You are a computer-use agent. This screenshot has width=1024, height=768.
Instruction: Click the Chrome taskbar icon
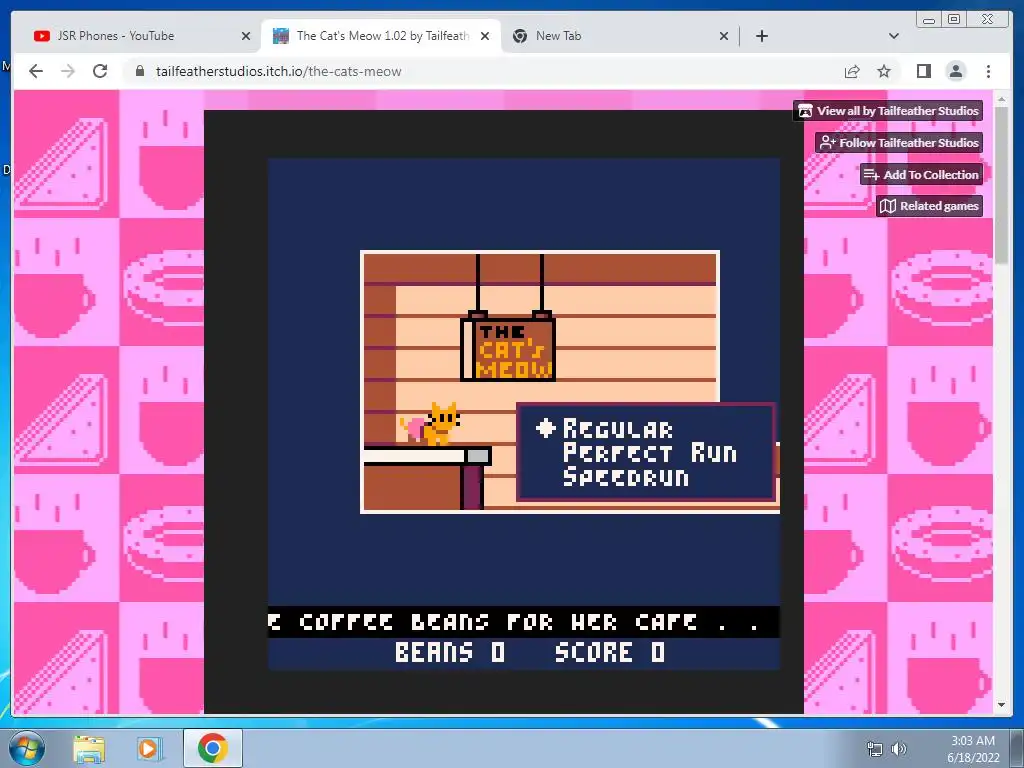click(x=212, y=748)
